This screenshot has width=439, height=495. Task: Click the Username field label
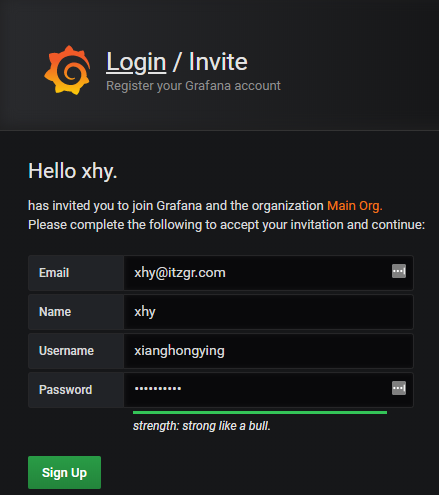point(66,351)
